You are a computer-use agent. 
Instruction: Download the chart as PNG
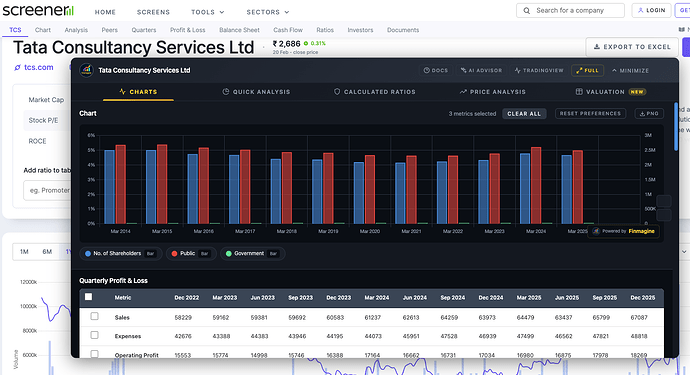point(649,114)
